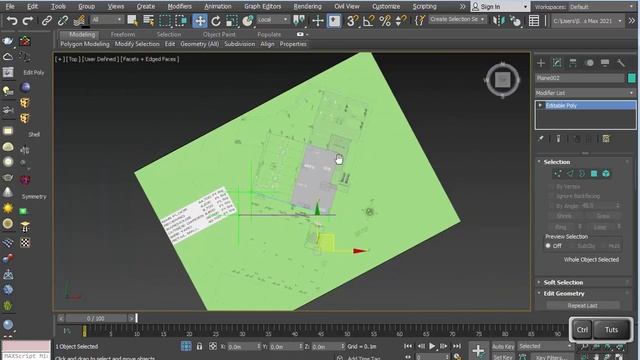Open the Create command panel tab

(x=541, y=63)
